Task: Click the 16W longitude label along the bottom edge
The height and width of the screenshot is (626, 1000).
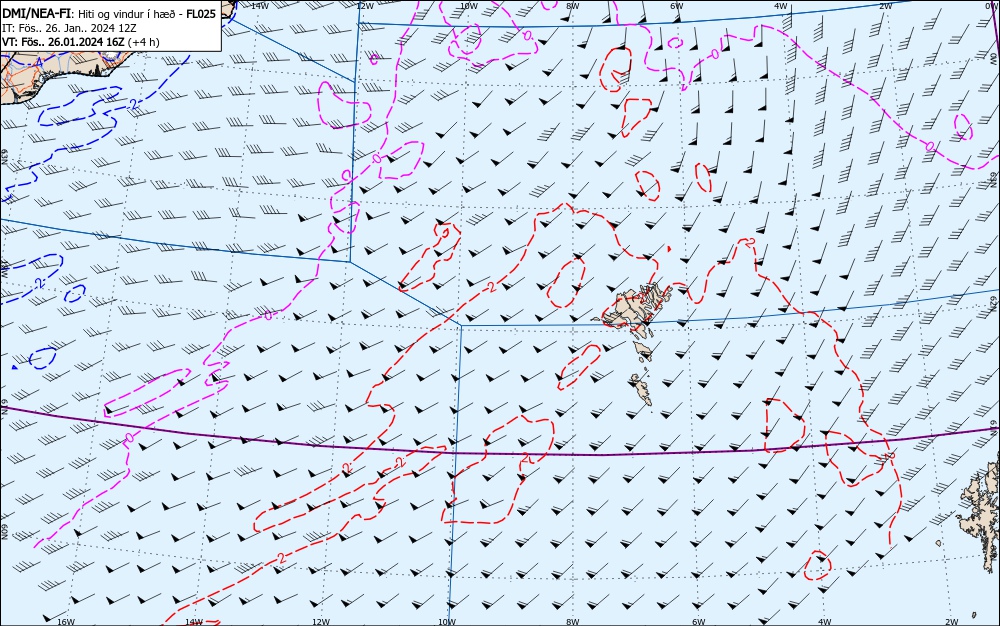Action: click(x=66, y=622)
